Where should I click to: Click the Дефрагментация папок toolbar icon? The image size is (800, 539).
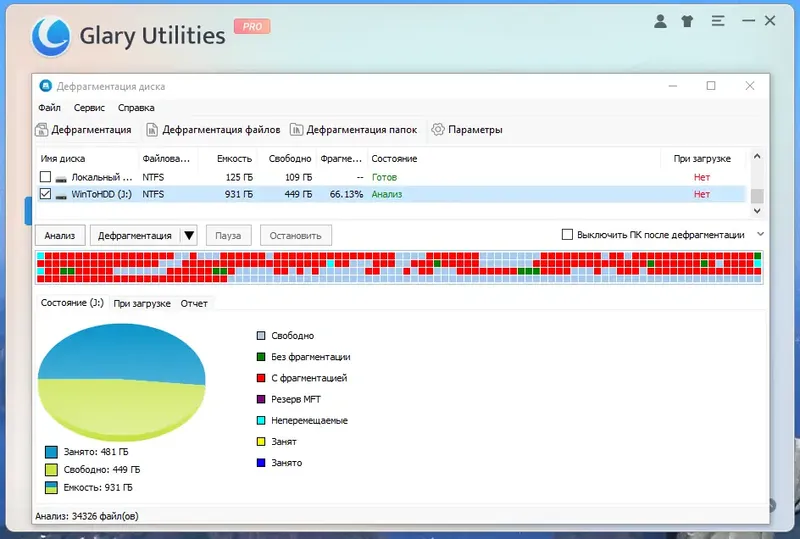[x=296, y=130]
